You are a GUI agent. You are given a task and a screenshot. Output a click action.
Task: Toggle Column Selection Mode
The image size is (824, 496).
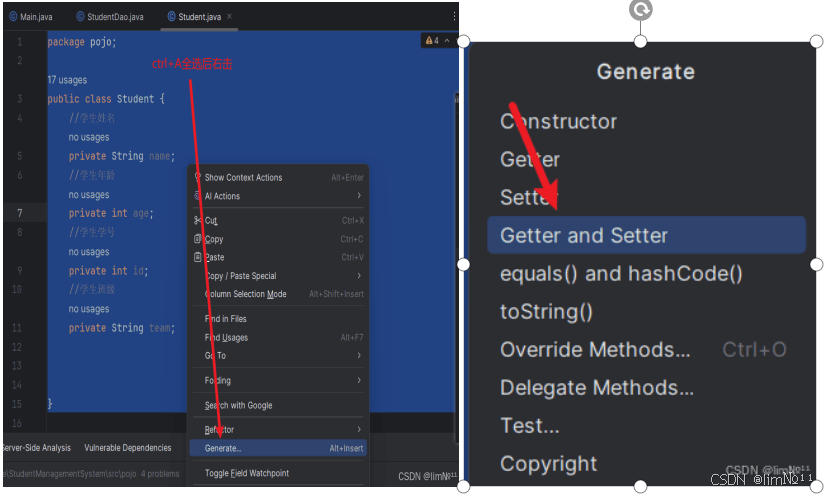point(245,295)
